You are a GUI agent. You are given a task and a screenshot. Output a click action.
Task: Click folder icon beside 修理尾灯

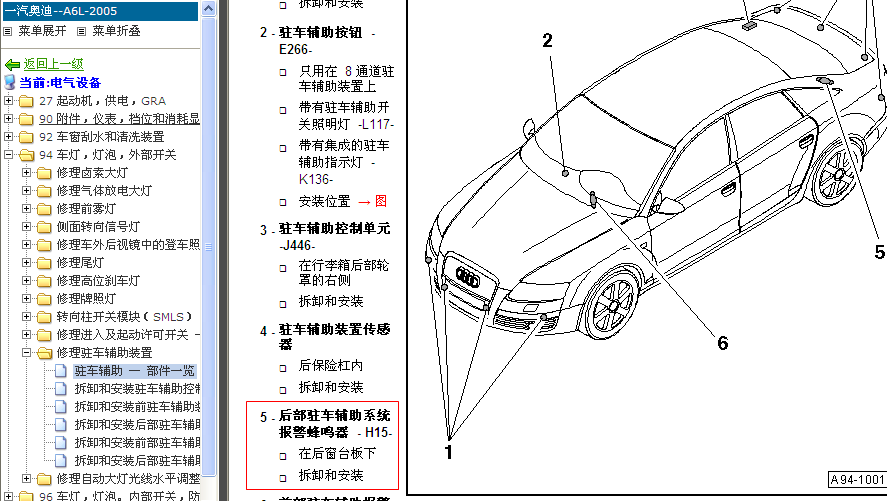click(x=44, y=263)
